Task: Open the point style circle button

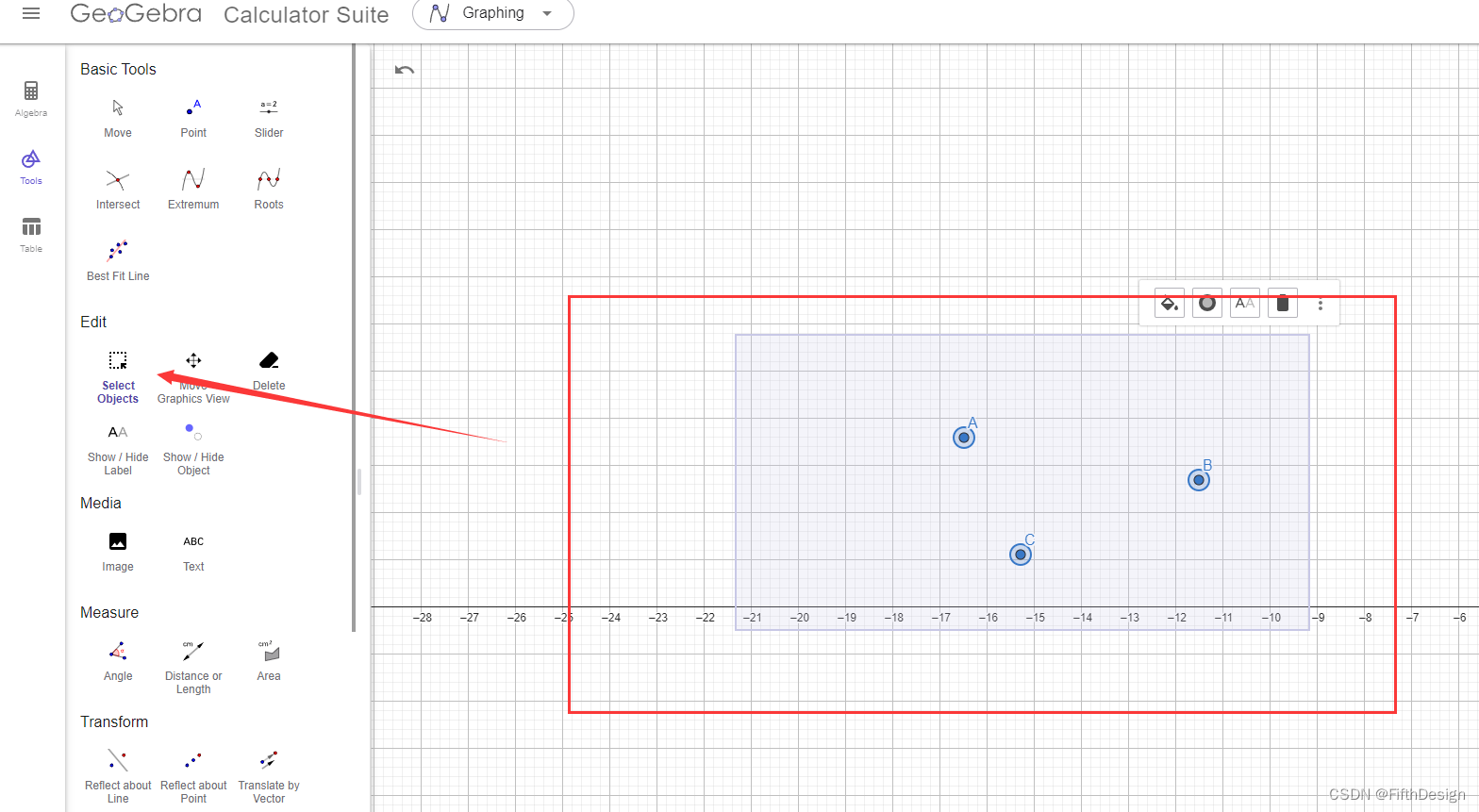Action: pyautogui.click(x=1207, y=304)
